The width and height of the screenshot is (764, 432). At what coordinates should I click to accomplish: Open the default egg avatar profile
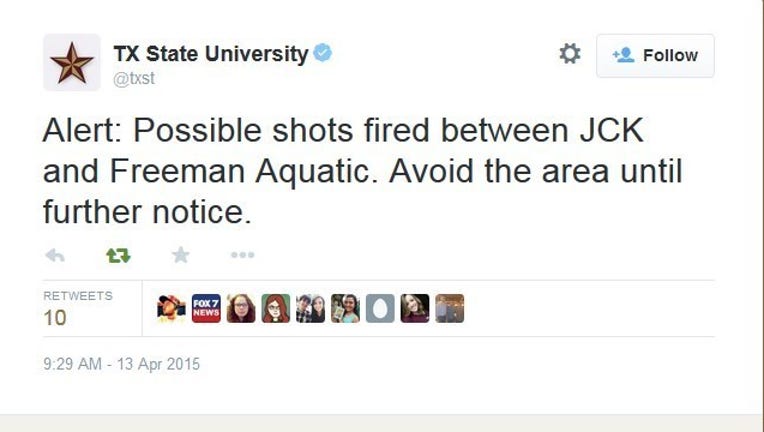pyautogui.click(x=380, y=308)
